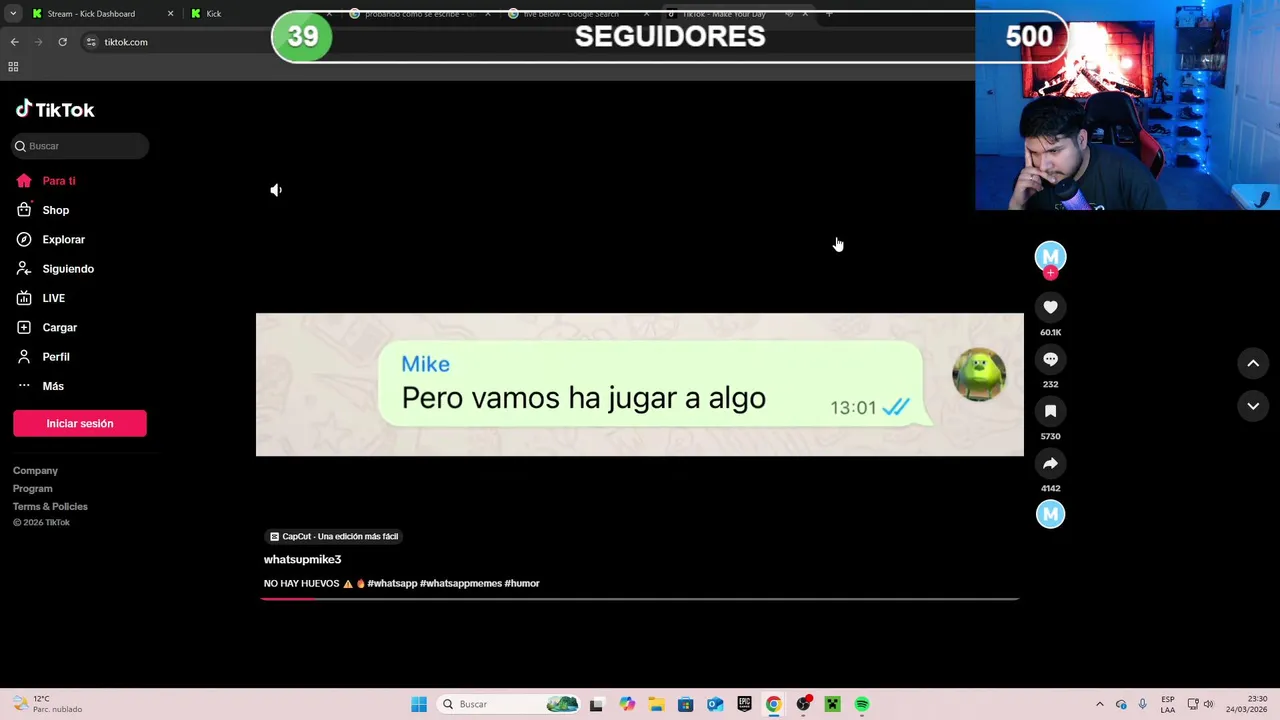Click the Buscar search field in TikTok

point(80,146)
